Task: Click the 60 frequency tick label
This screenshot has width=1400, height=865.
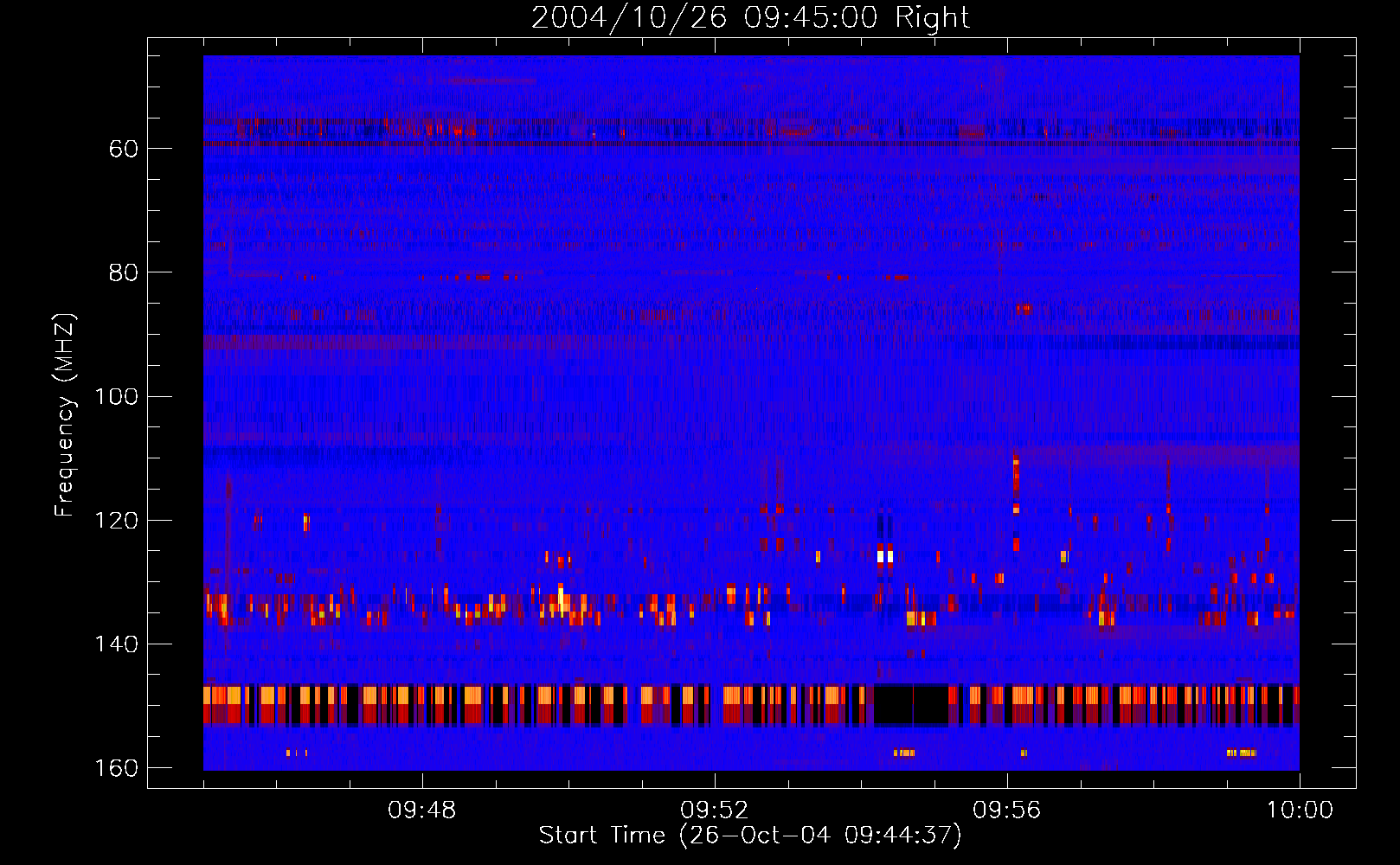Action: (124, 149)
